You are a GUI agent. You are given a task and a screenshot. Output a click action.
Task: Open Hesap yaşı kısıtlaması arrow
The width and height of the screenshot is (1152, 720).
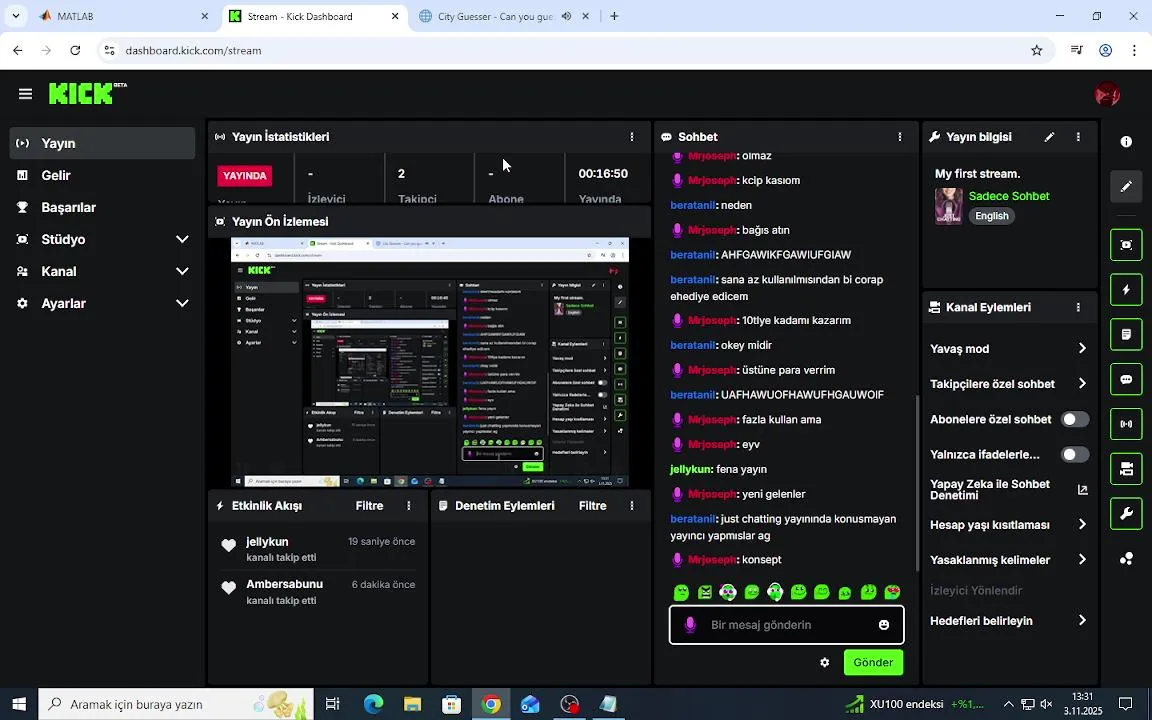(1081, 525)
